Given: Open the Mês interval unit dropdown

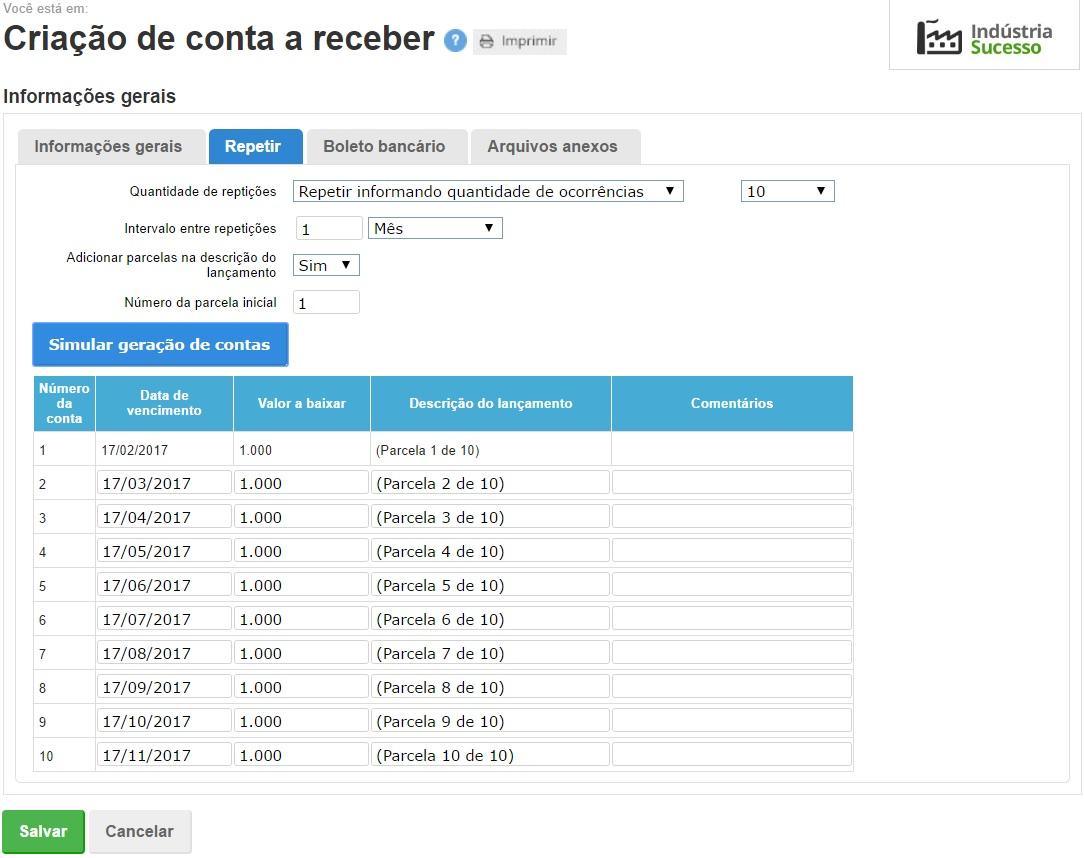Looking at the screenshot, I should pyautogui.click(x=435, y=228).
